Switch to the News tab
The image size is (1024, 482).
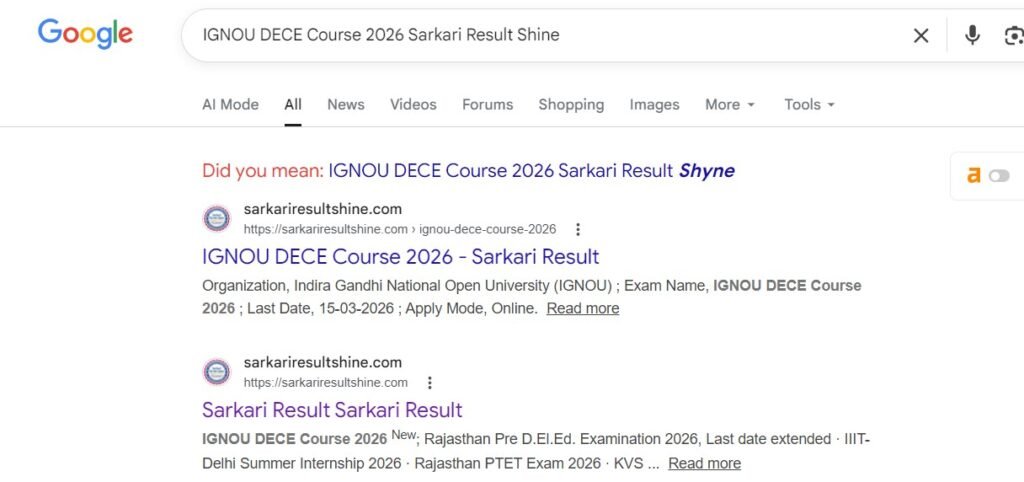click(x=346, y=104)
